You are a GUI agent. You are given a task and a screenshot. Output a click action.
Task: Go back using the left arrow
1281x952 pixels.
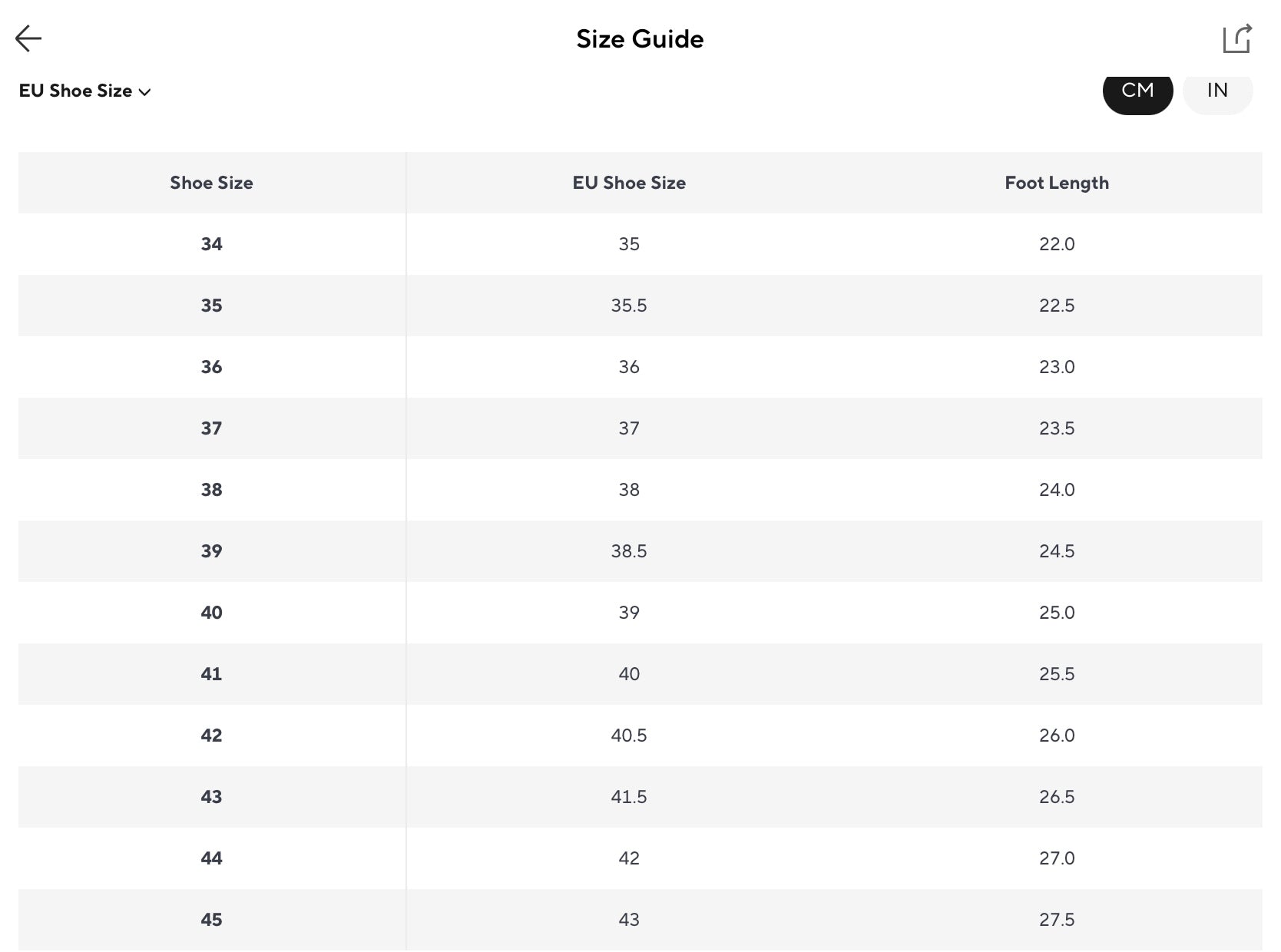28,38
